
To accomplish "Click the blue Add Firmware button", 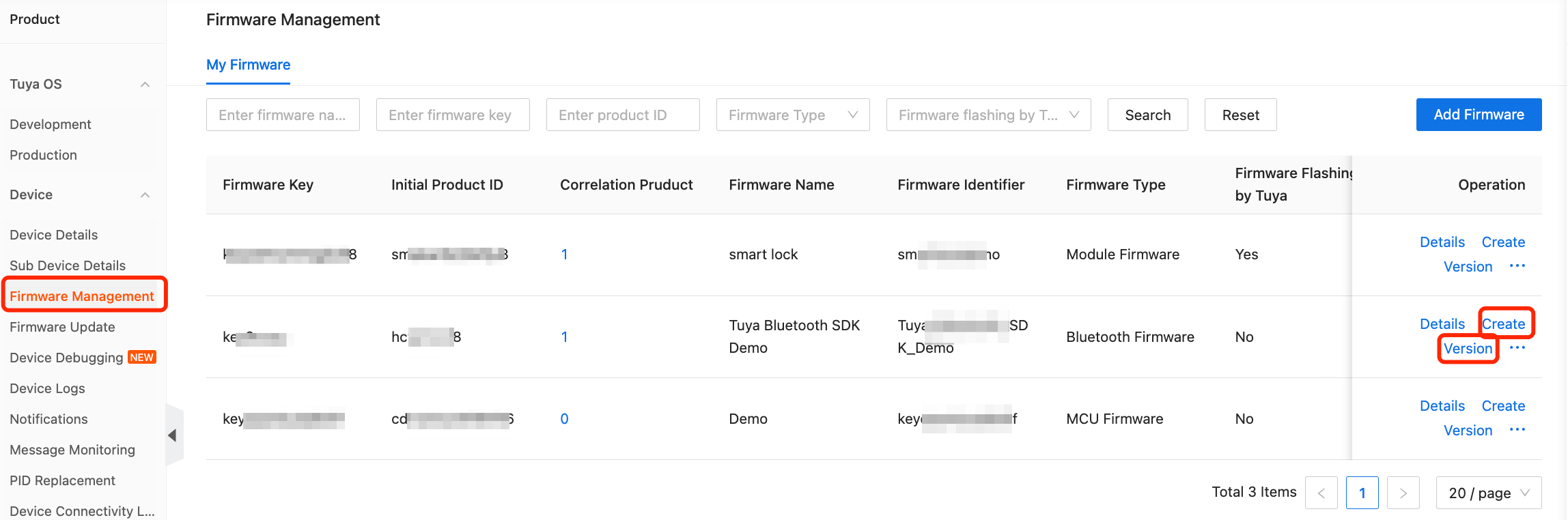I will (1479, 115).
